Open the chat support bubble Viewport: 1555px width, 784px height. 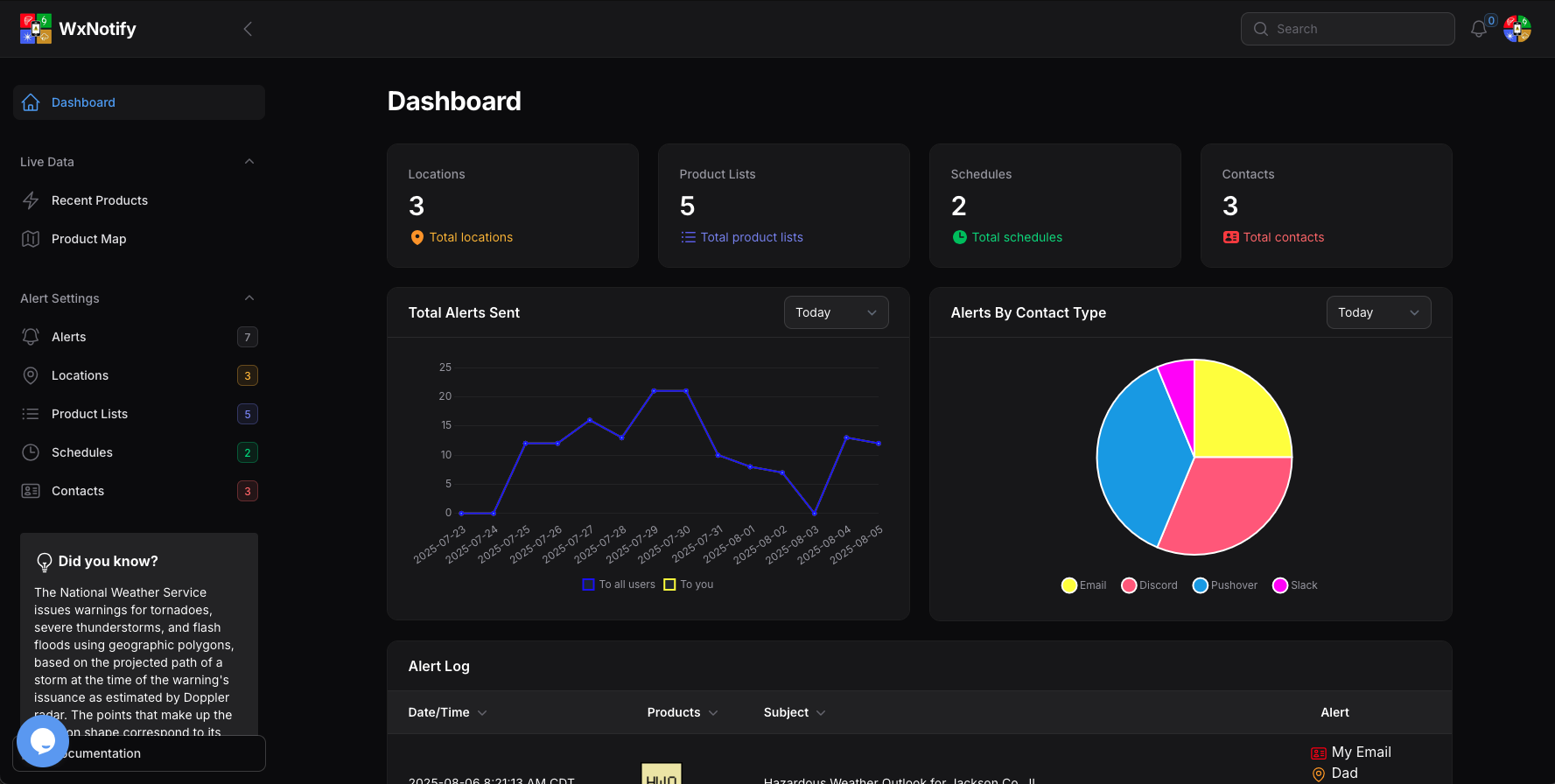click(43, 741)
